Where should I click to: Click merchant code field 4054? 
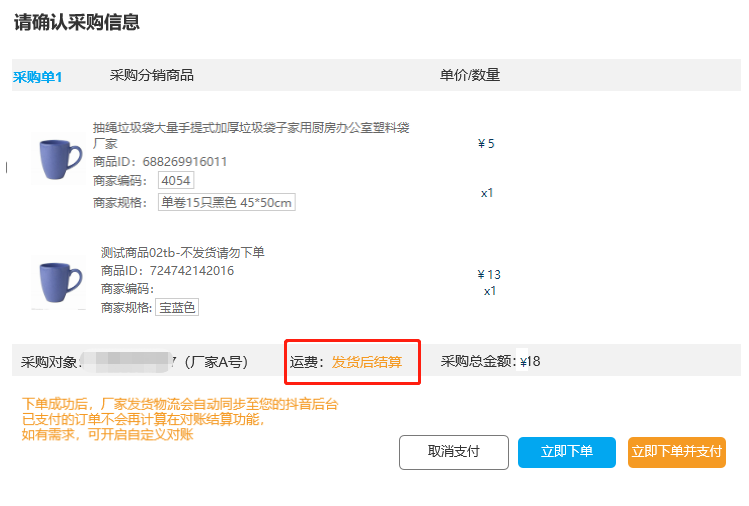click(176, 181)
